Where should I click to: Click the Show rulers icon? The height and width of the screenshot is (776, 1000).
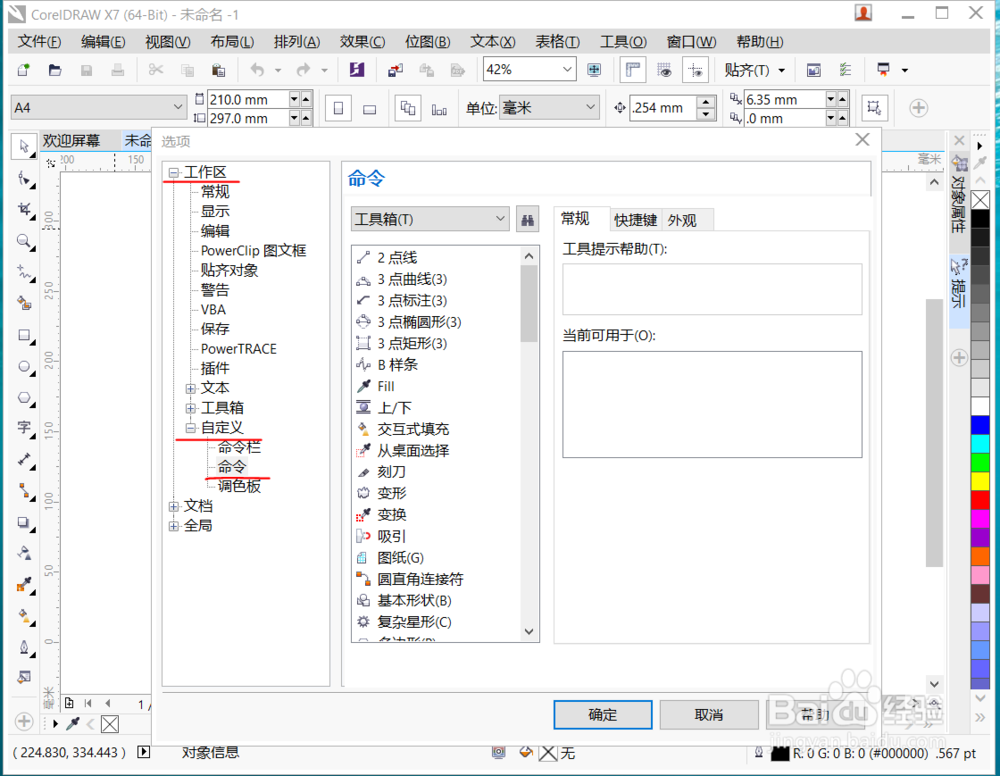coord(633,70)
